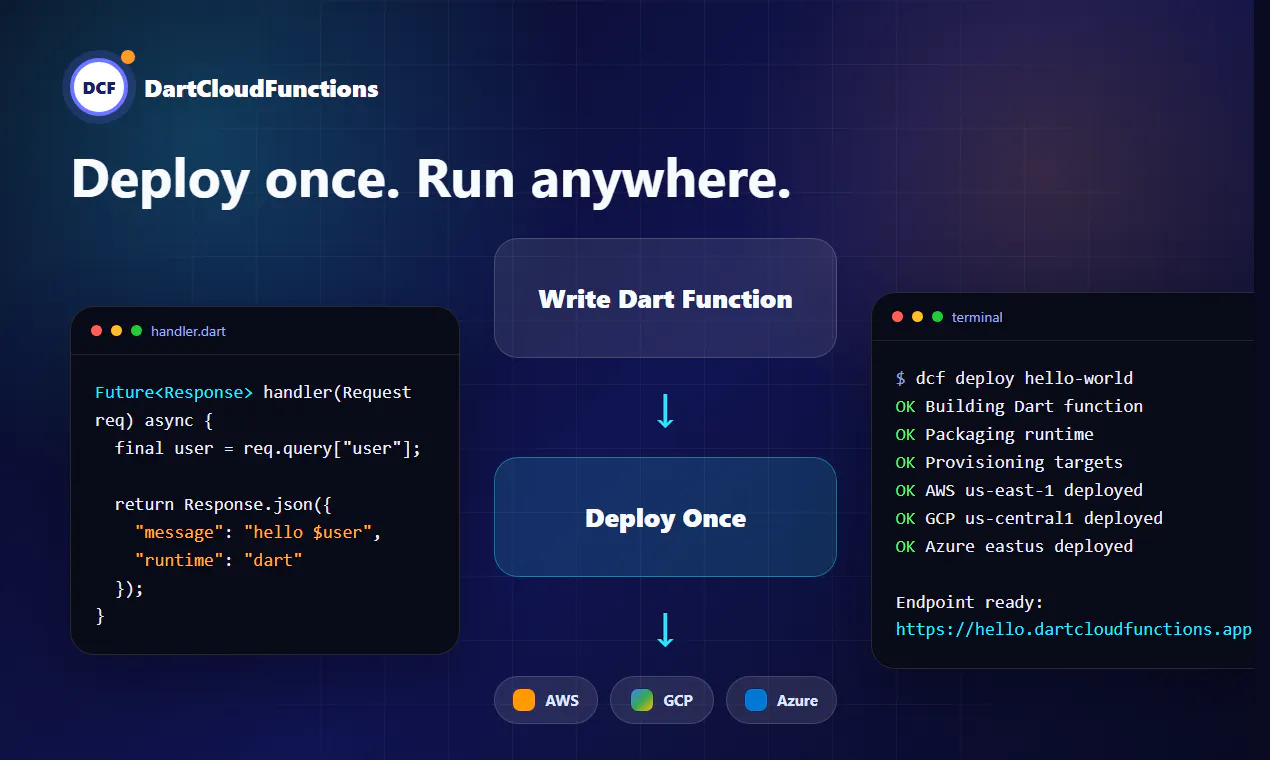
Task: Select the Azure provider chip
Action: click(x=781, y=700)
